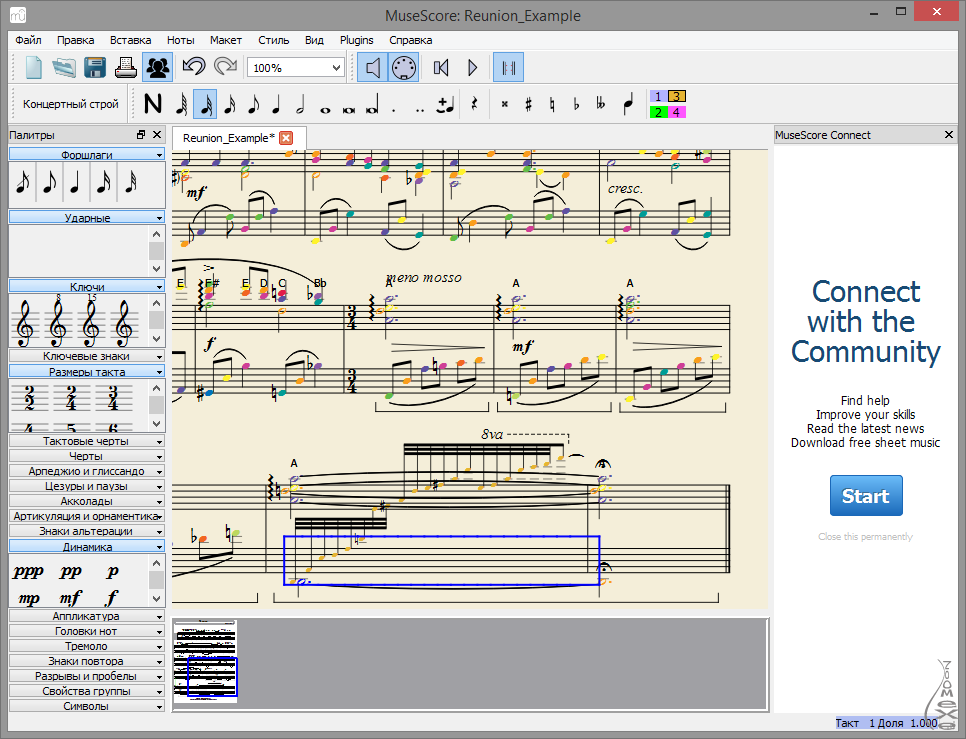Add tie to selected note
The image size is (966, 739).
tap(445, 104)
